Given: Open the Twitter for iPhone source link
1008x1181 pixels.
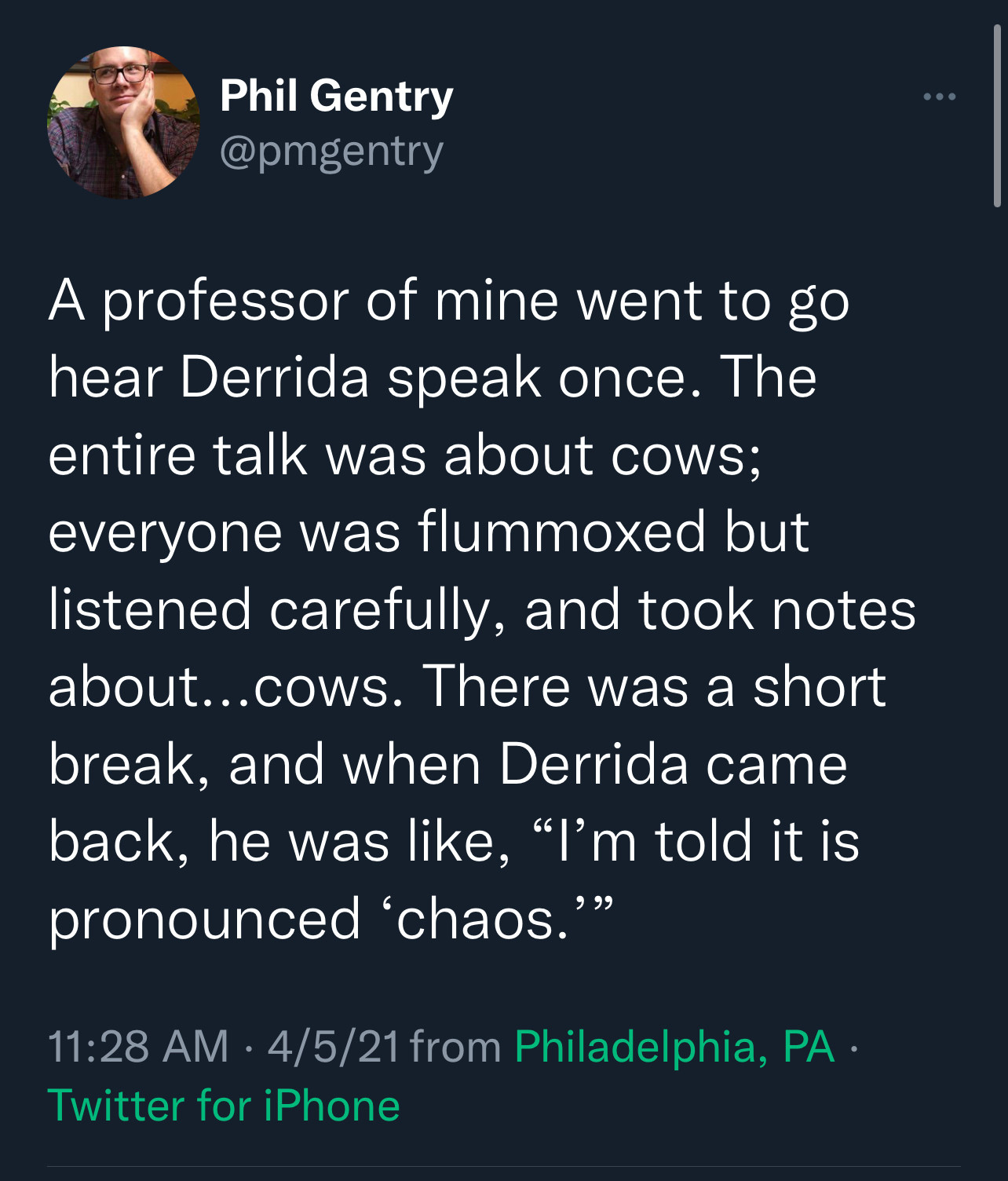Looking at the screenshot, I should [224, 1106].
